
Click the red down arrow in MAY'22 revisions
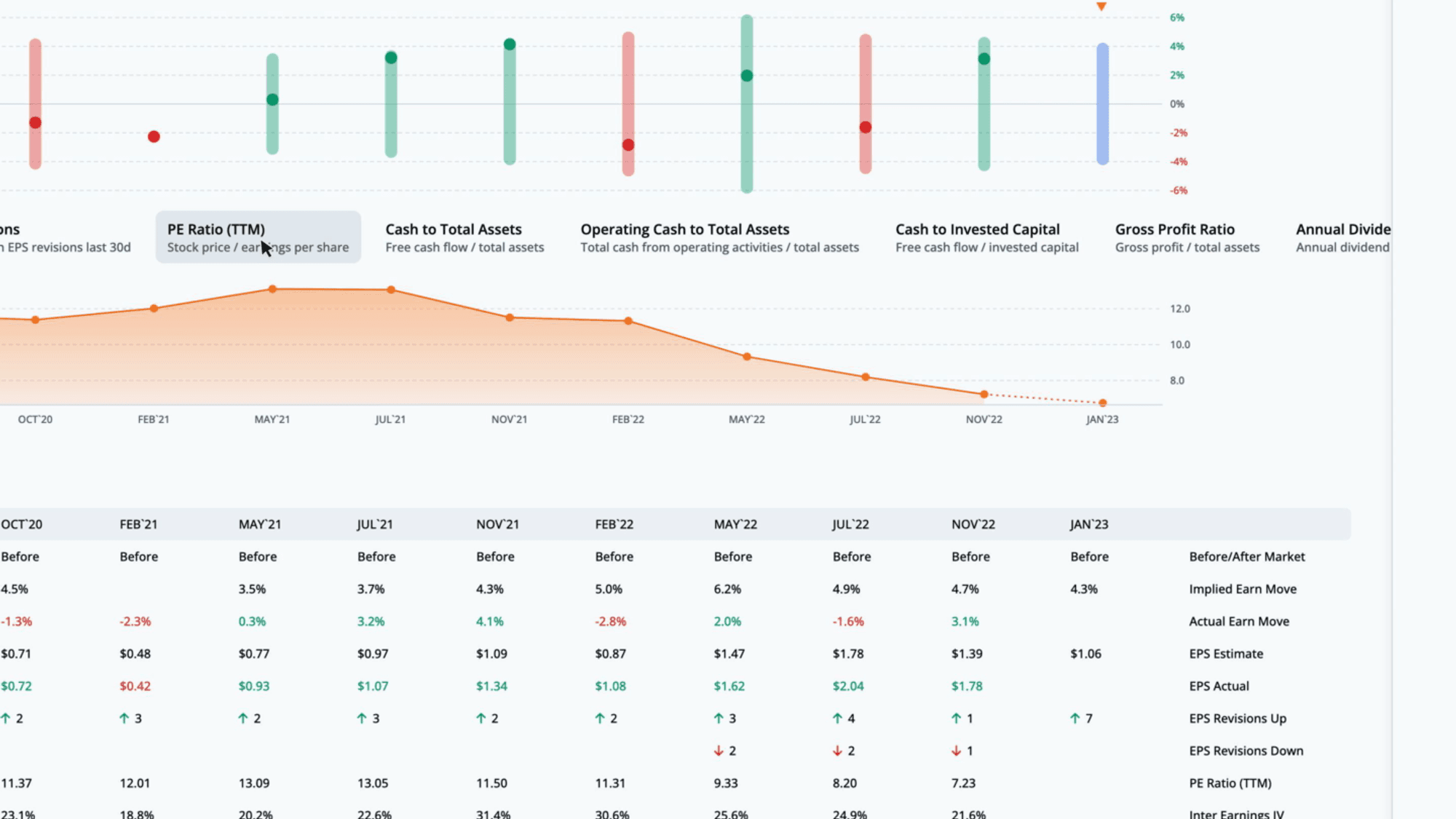(x=719, y=751)
